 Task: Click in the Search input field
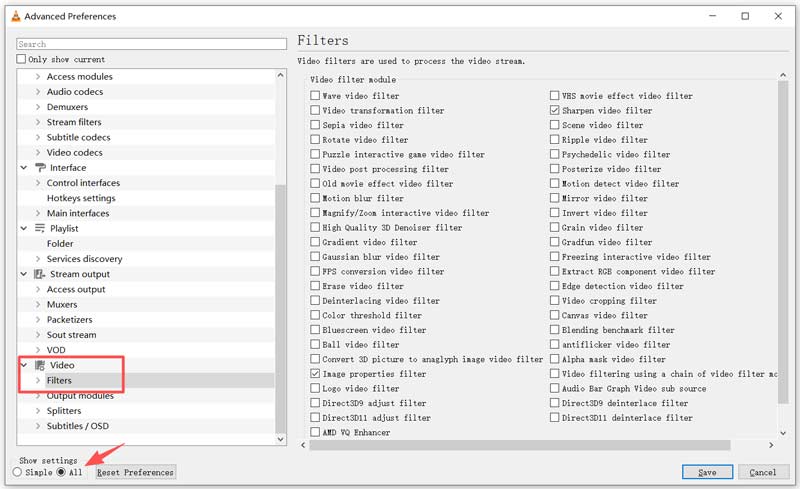click(150, 44)
